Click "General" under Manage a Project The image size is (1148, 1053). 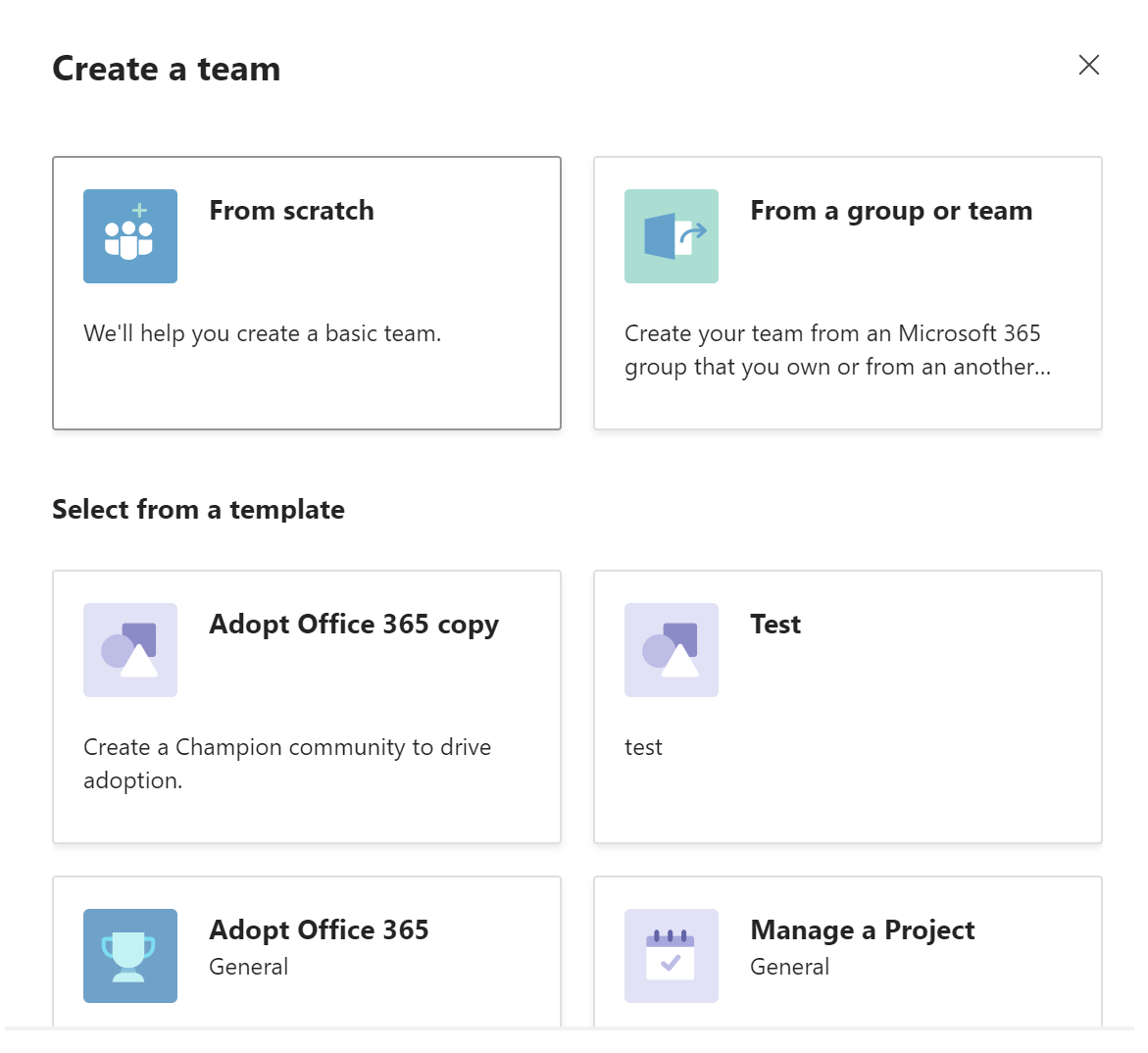(789, 968)
